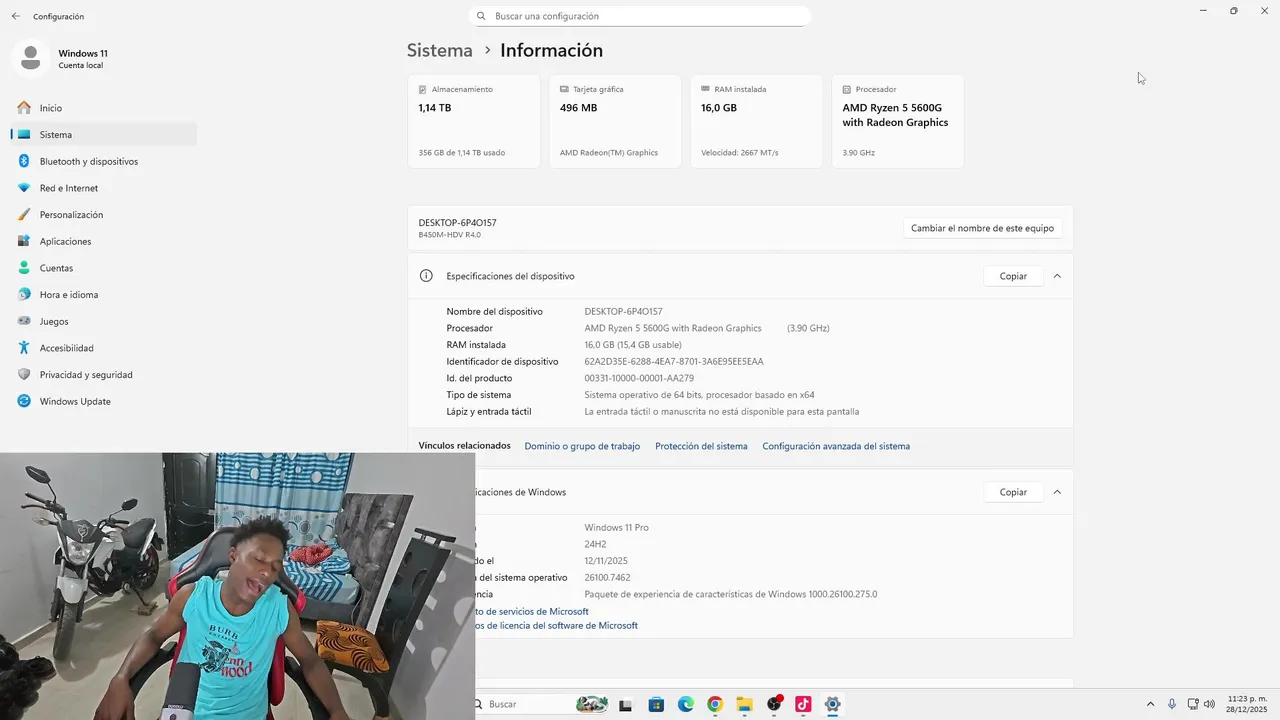Open Microsoft software license terms link

point(557,625)
